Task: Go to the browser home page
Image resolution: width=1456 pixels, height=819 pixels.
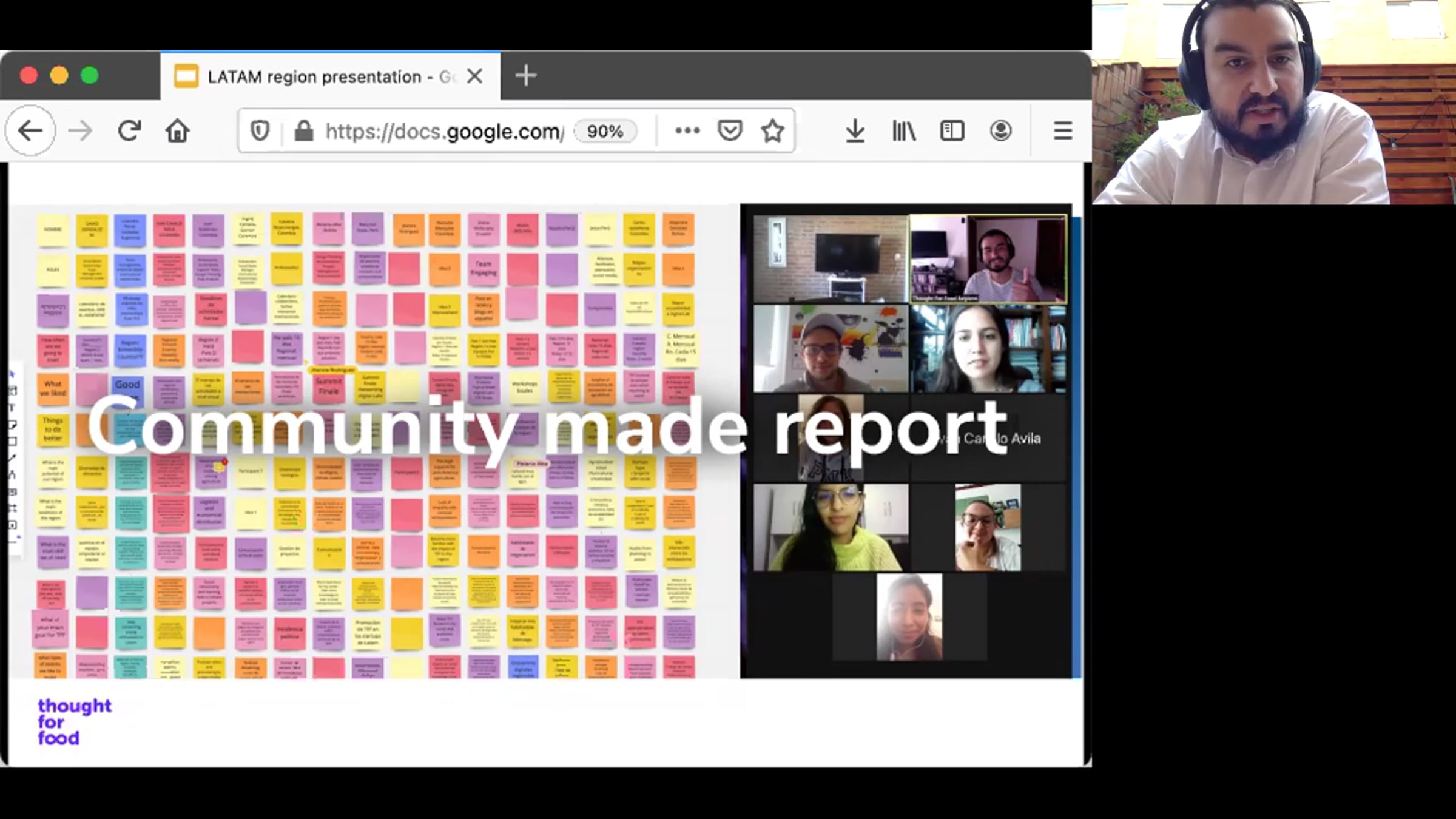Action: 178,131
